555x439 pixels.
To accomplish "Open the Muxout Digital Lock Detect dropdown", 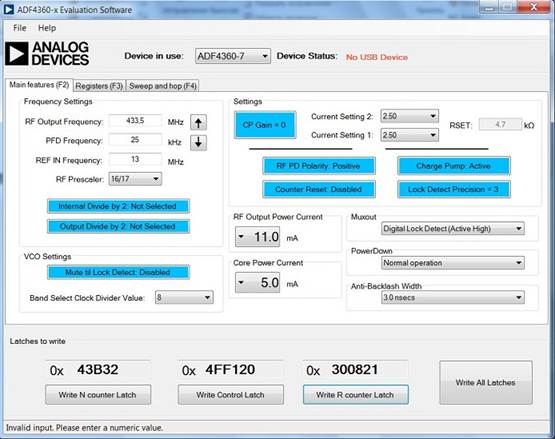I will point(453,229).
